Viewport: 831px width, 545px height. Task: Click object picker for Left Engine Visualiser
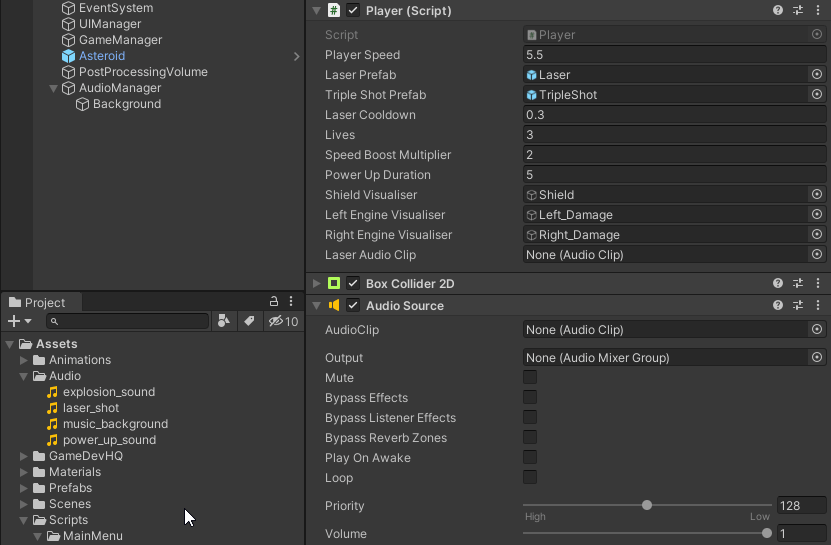point(817,214)
